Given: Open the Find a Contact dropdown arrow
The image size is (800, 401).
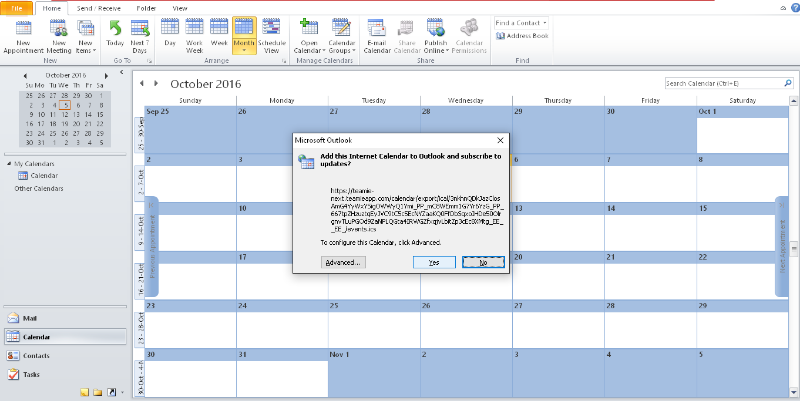Looking at the screenshot, I should pyautogui.click(x=545, y=23).
